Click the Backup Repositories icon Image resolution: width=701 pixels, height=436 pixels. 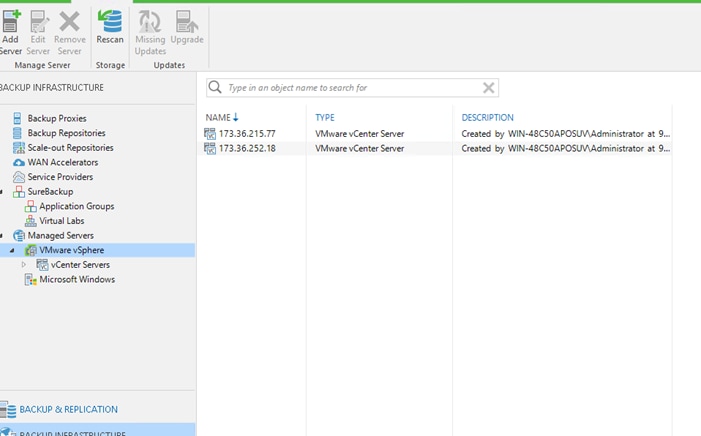click(17, 133)
